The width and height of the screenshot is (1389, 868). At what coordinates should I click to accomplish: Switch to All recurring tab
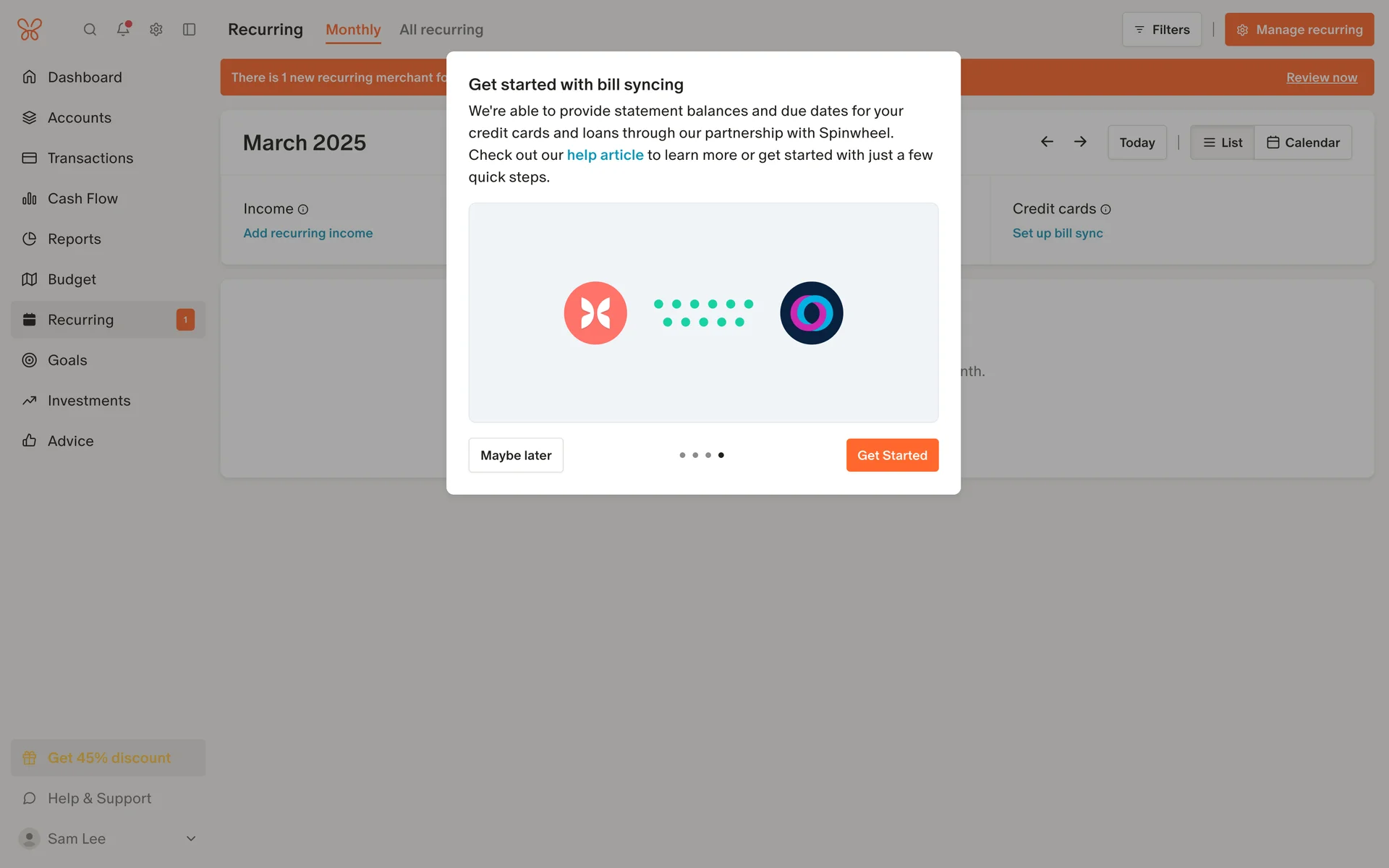tap(441, 30)
